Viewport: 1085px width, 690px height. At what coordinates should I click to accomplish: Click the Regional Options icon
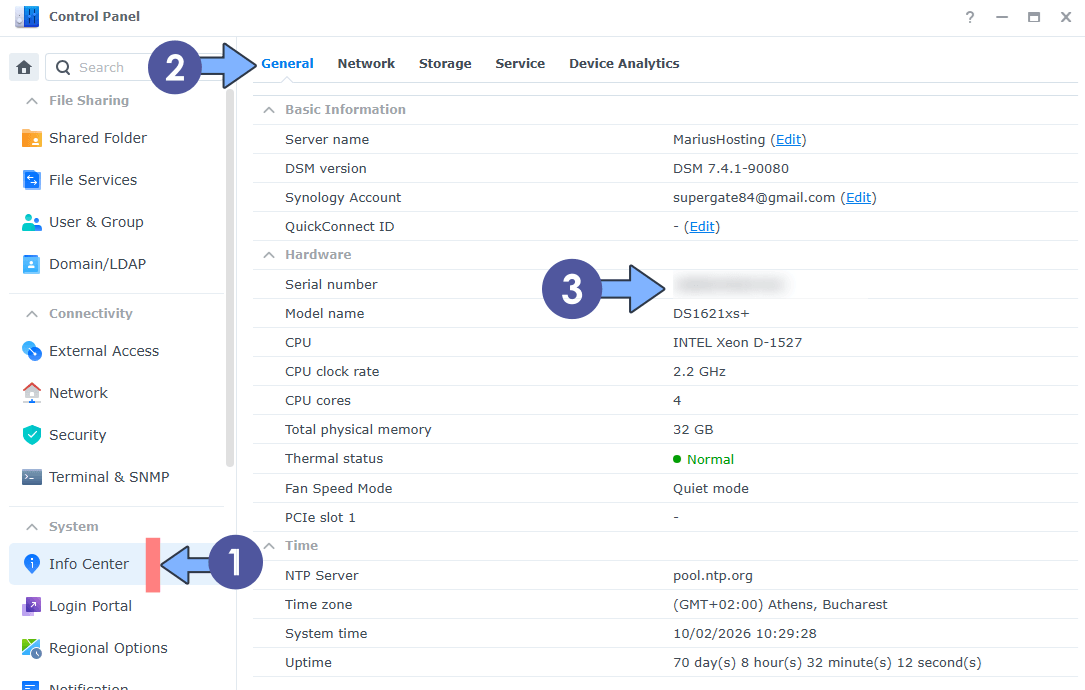31,648
